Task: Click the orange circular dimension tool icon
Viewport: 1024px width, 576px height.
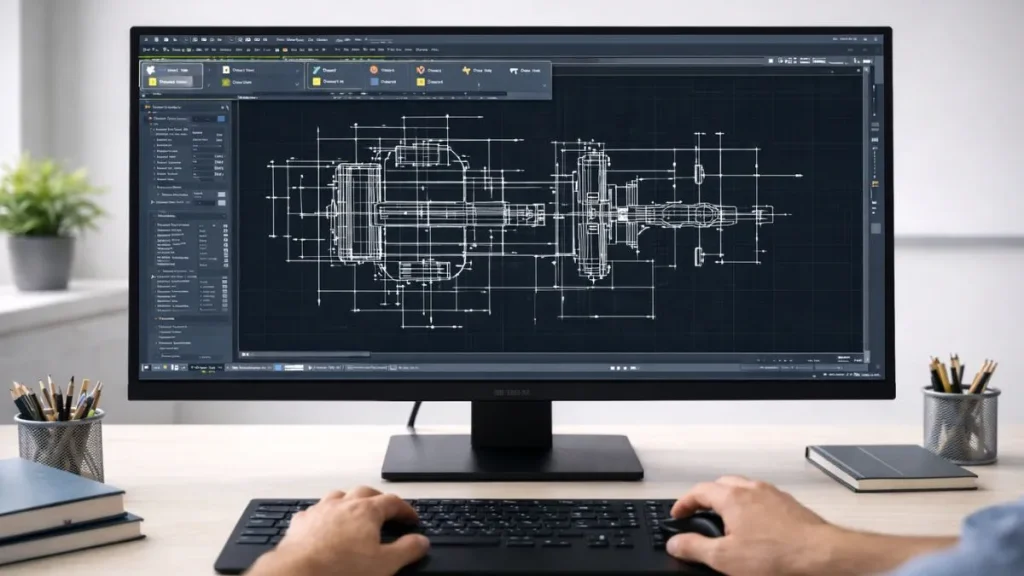Action: (373, 69)
